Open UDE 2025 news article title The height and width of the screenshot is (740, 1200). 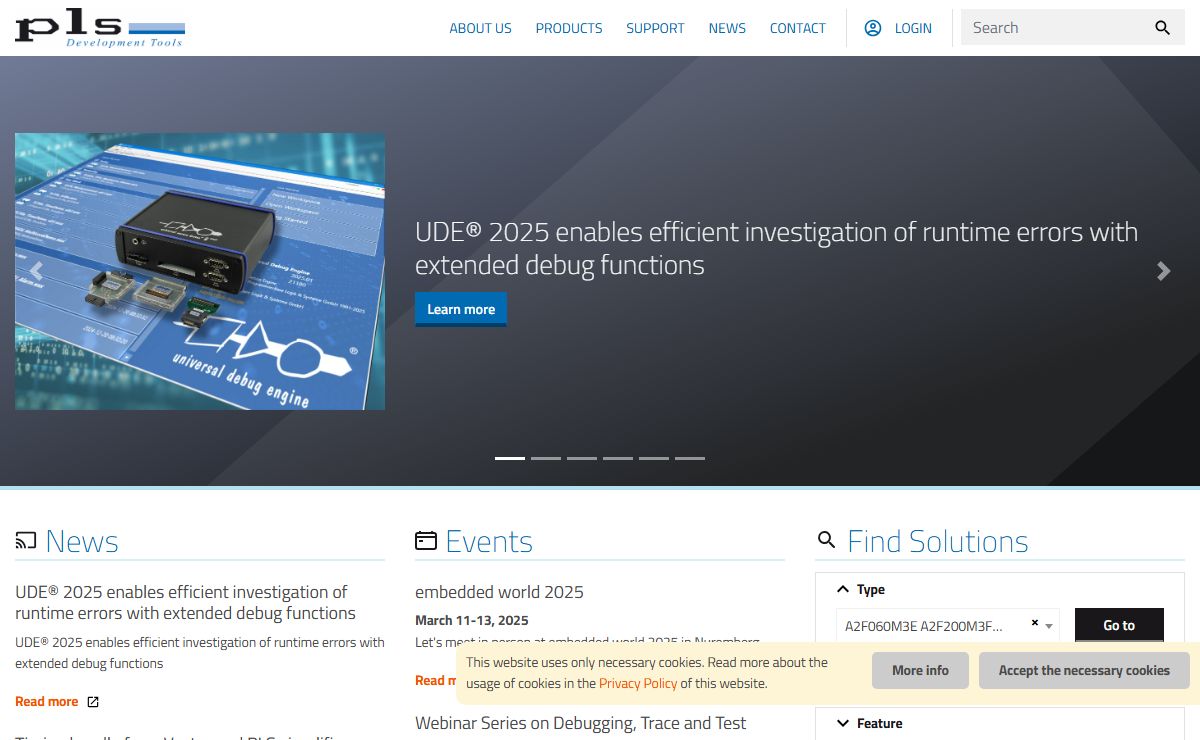tap(186, 602)
